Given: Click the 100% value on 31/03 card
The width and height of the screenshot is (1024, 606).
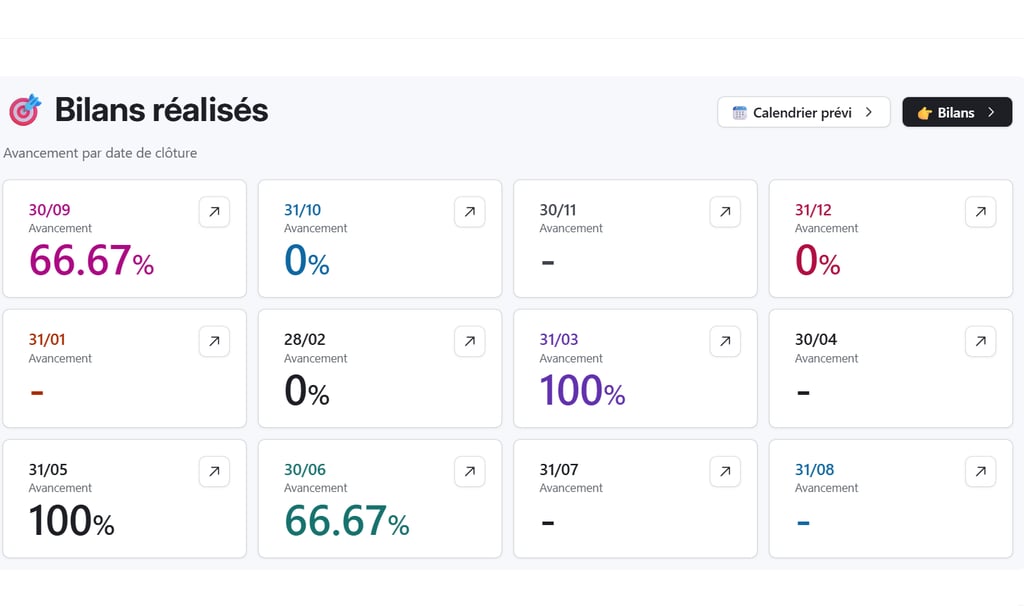Looking at the screenshot, I should tap(582, 391).
